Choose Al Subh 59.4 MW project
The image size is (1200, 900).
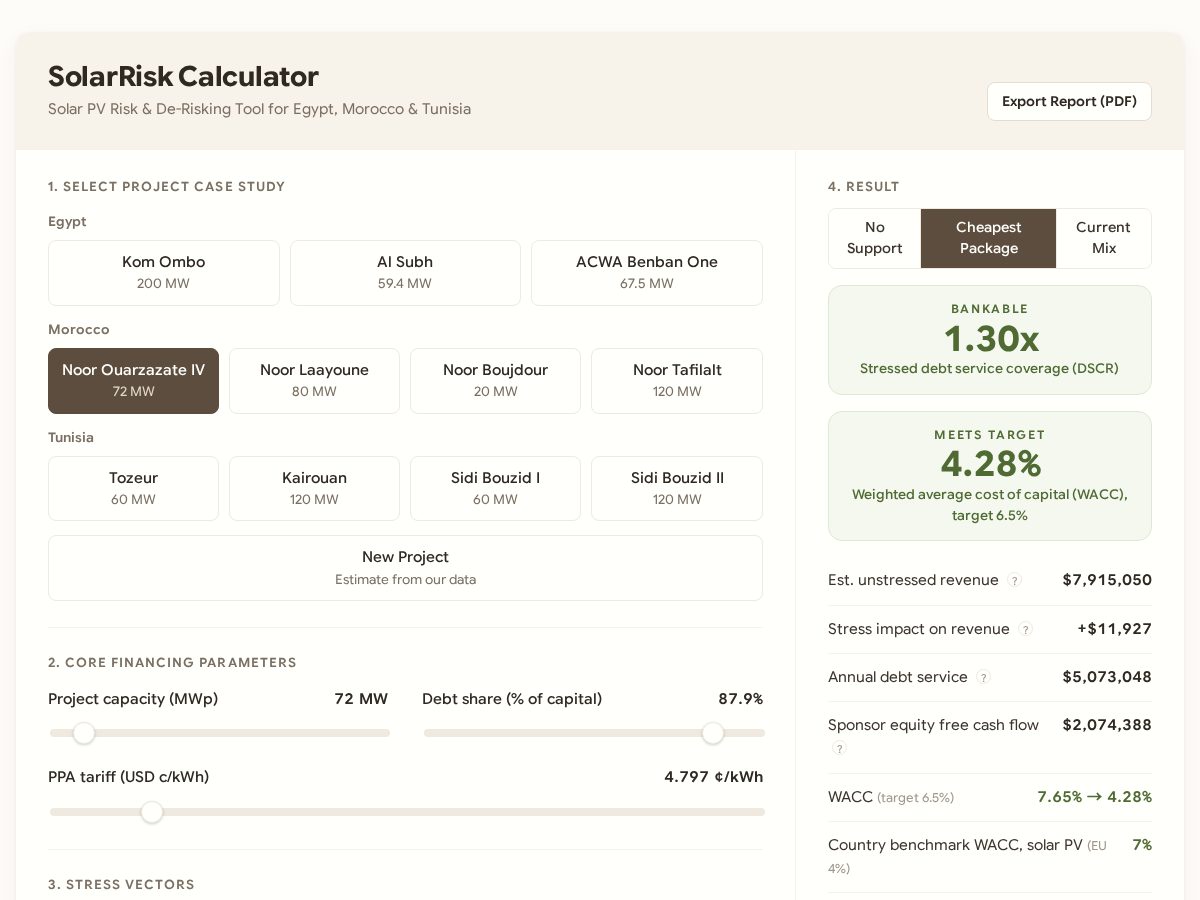[x=405, y=273]
